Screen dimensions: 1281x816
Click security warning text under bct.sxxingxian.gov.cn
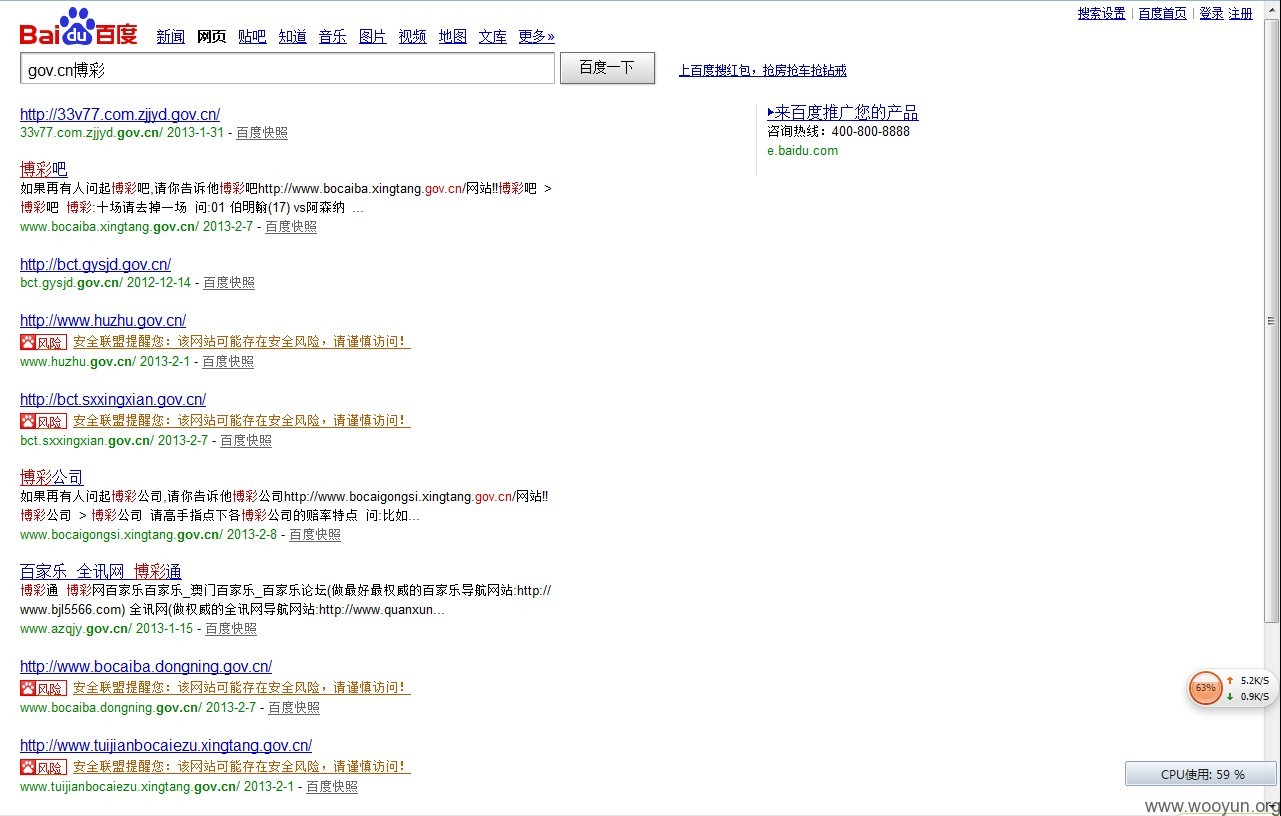tap(242, 421)
